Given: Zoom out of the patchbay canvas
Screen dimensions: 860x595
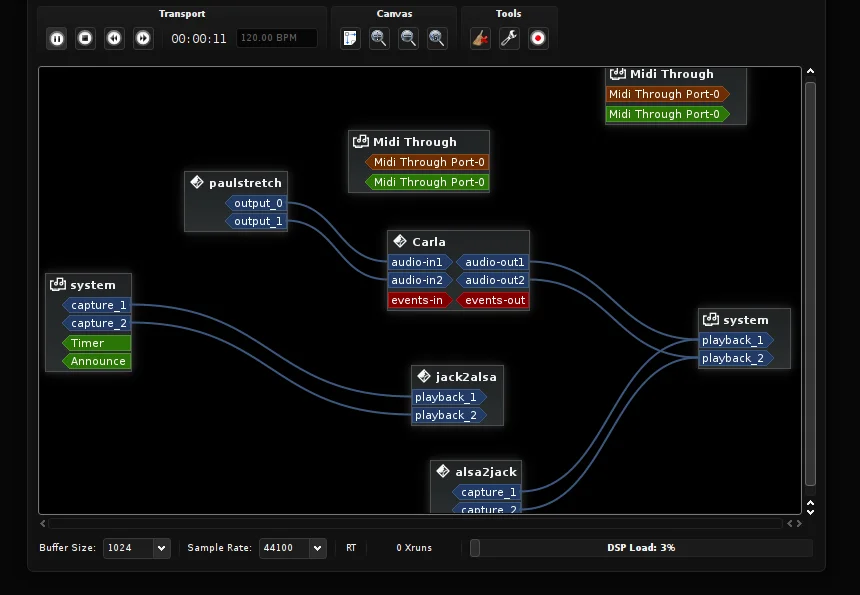Looking at the screenshot, I should coord(408,38).
